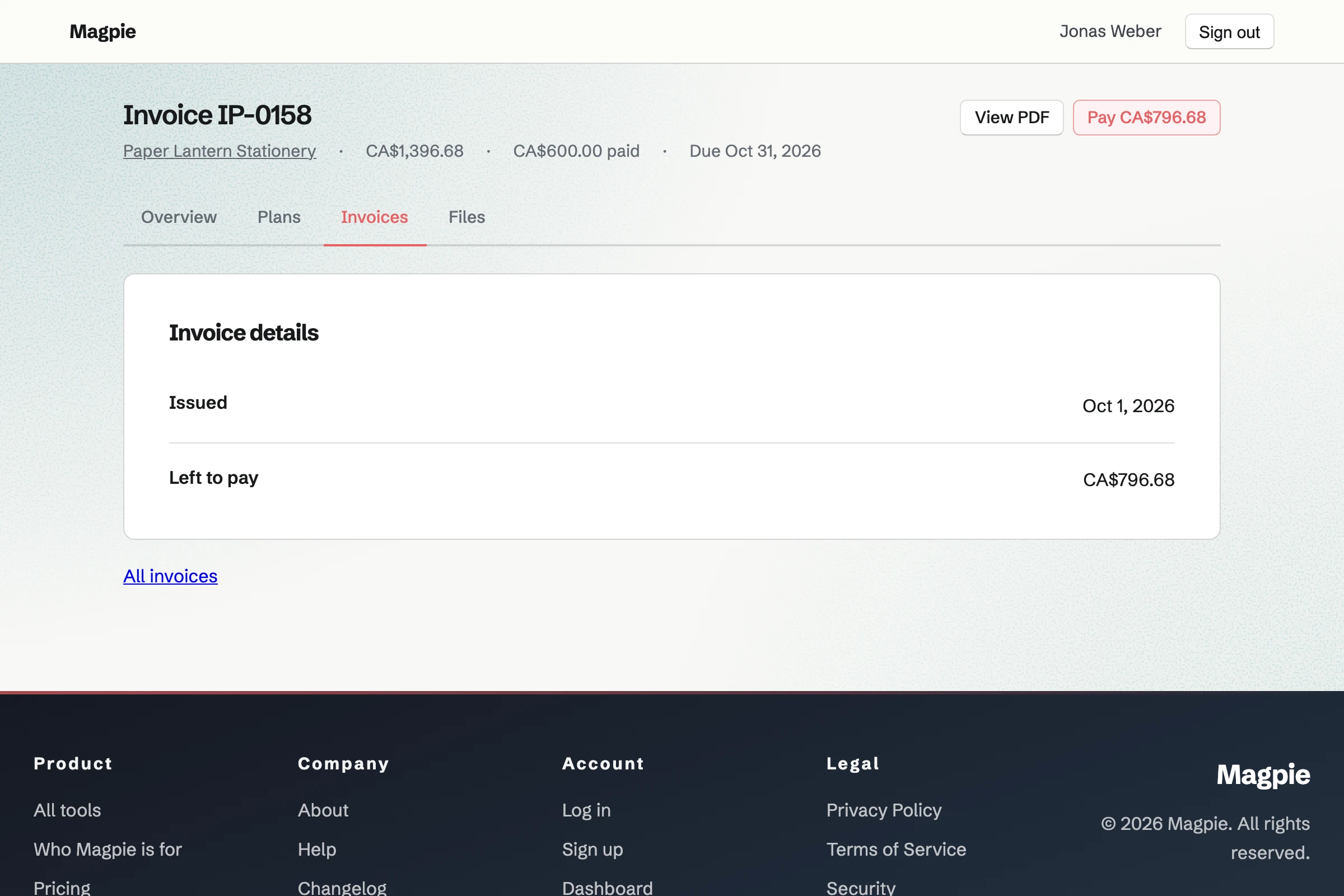Image resolution: width=1344 pixels, height=896 pixels.
Task: Open the Terms of Service link
Action: [x=896, y=850]
